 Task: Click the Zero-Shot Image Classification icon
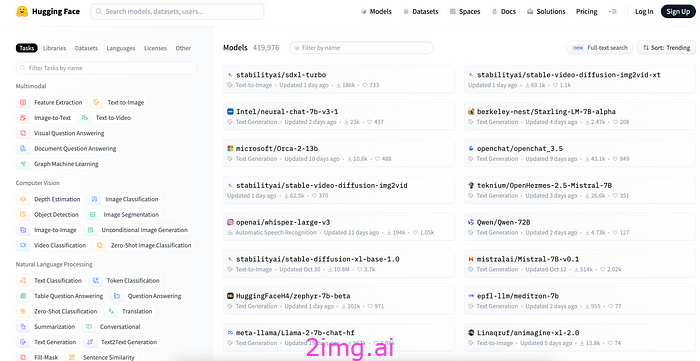pos(100,245)
